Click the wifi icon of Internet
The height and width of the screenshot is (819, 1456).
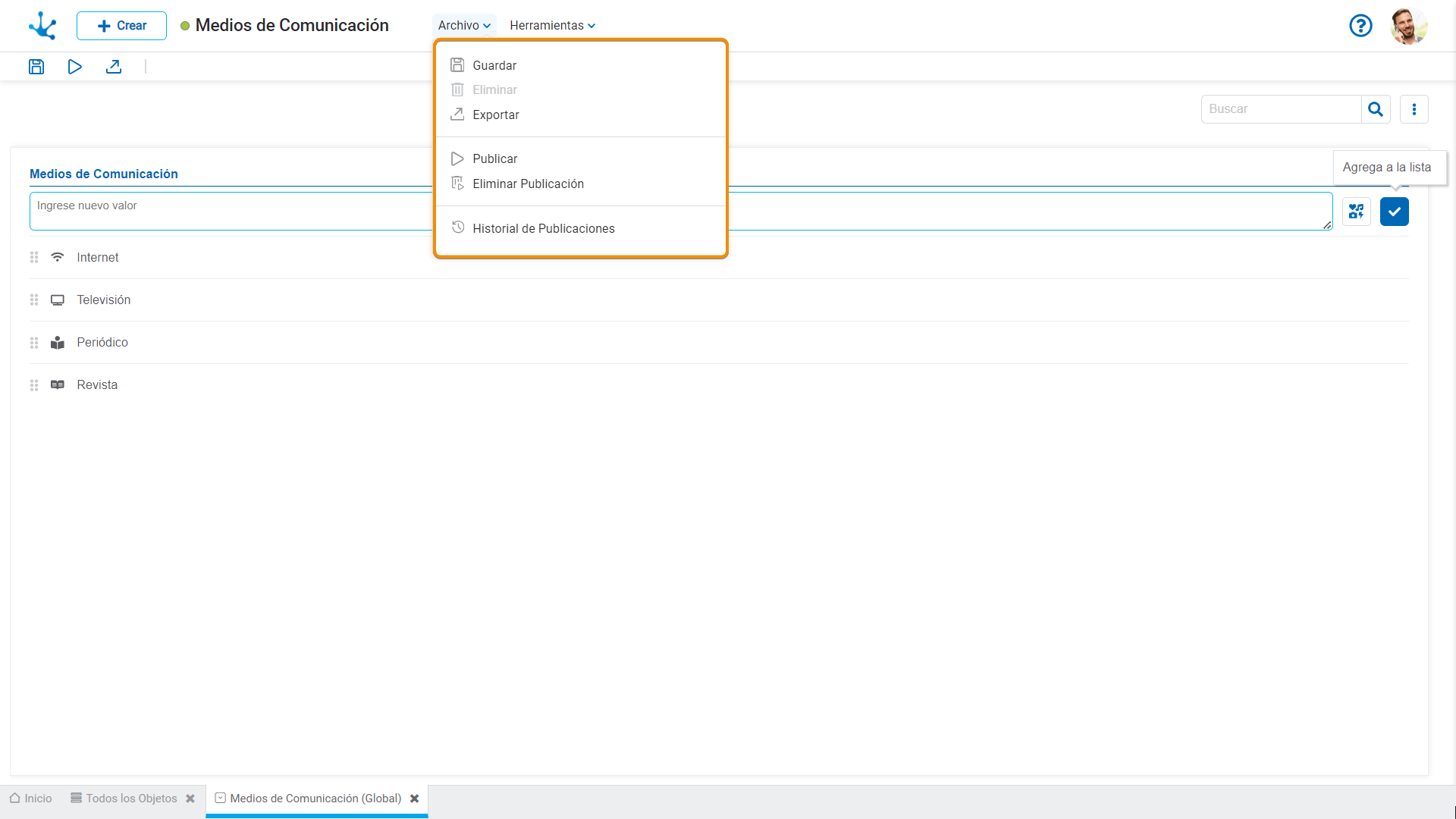click(x=58, y=257)
